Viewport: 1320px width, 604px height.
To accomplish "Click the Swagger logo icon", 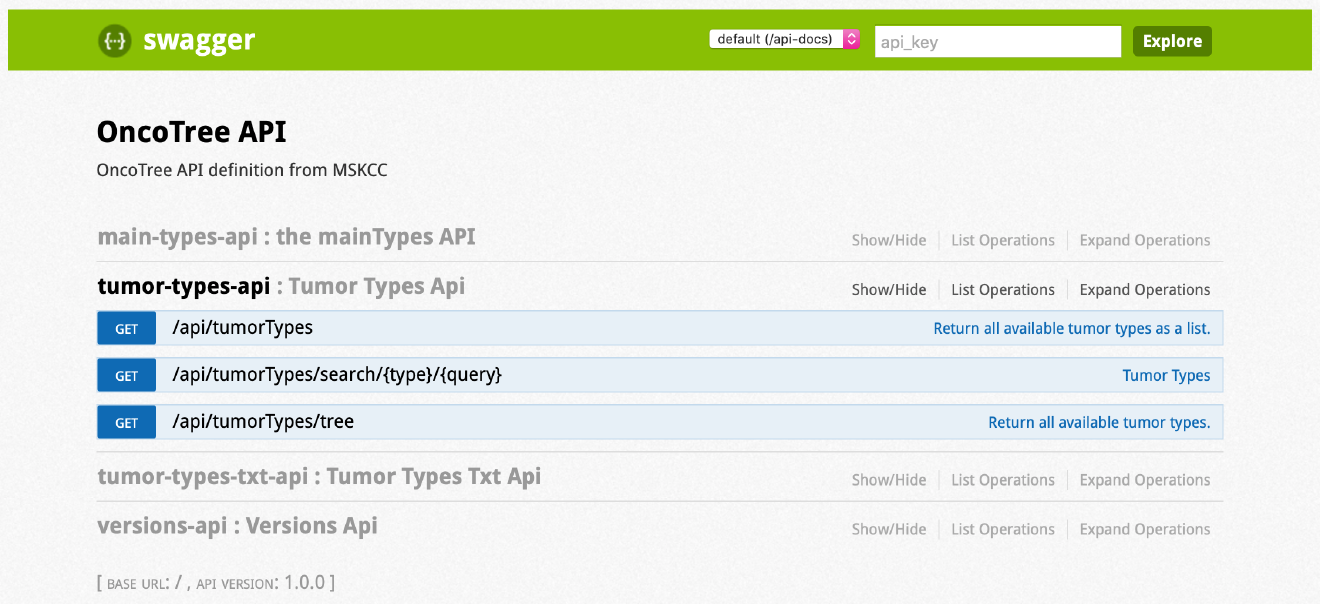I will pyautogui.click(x=115, y=41).
